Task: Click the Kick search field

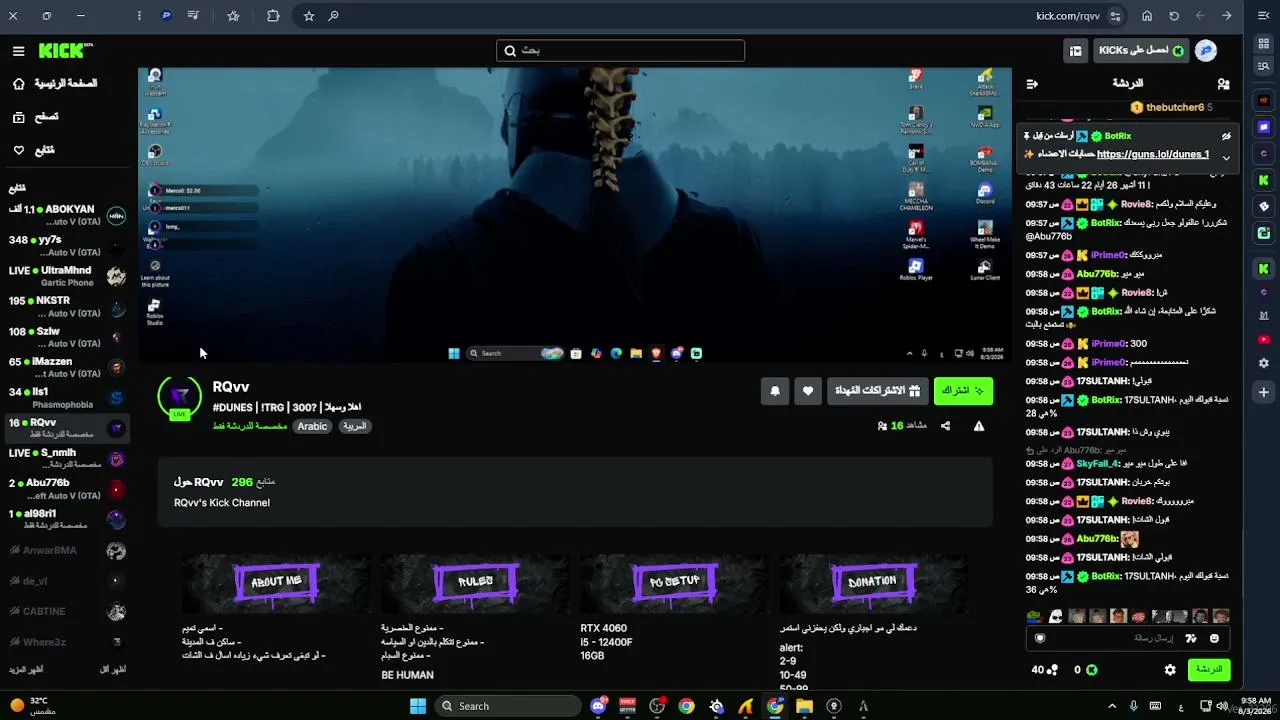Action: tap(620, 51)
